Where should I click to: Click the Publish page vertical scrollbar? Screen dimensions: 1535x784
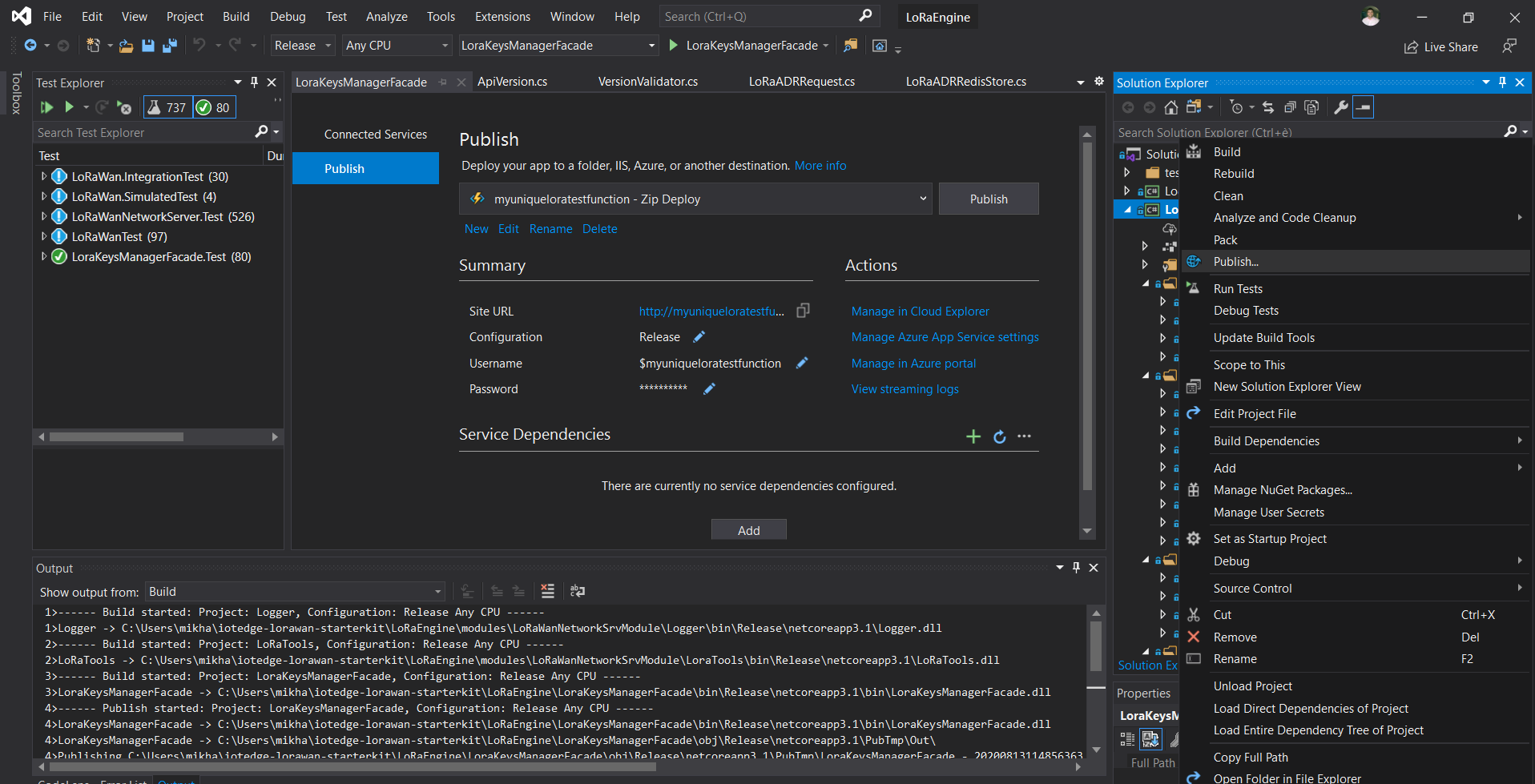coord(1087,316)
